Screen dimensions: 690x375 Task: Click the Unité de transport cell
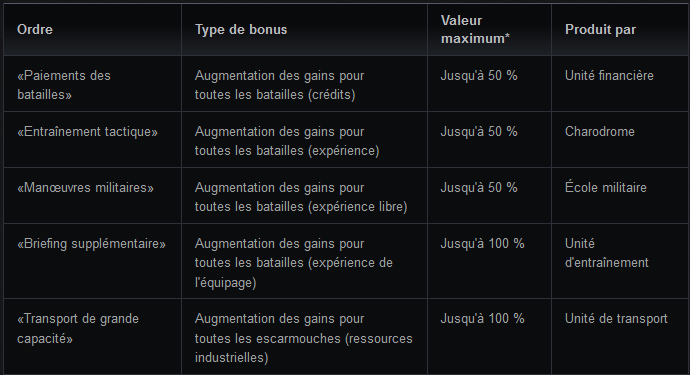[616, 319]
